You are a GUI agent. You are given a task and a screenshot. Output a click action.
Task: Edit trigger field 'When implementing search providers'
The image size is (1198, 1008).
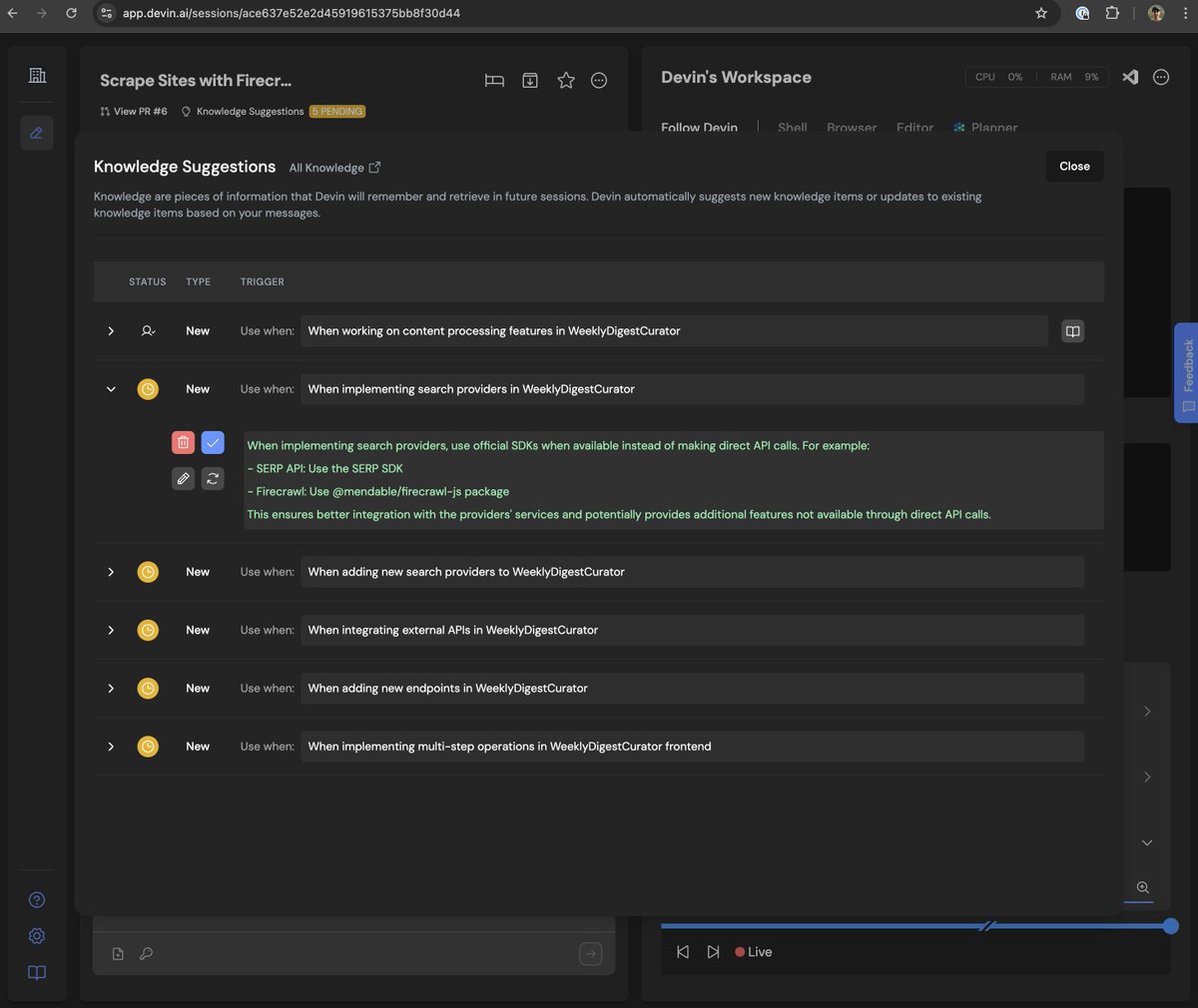pos(692,389)
